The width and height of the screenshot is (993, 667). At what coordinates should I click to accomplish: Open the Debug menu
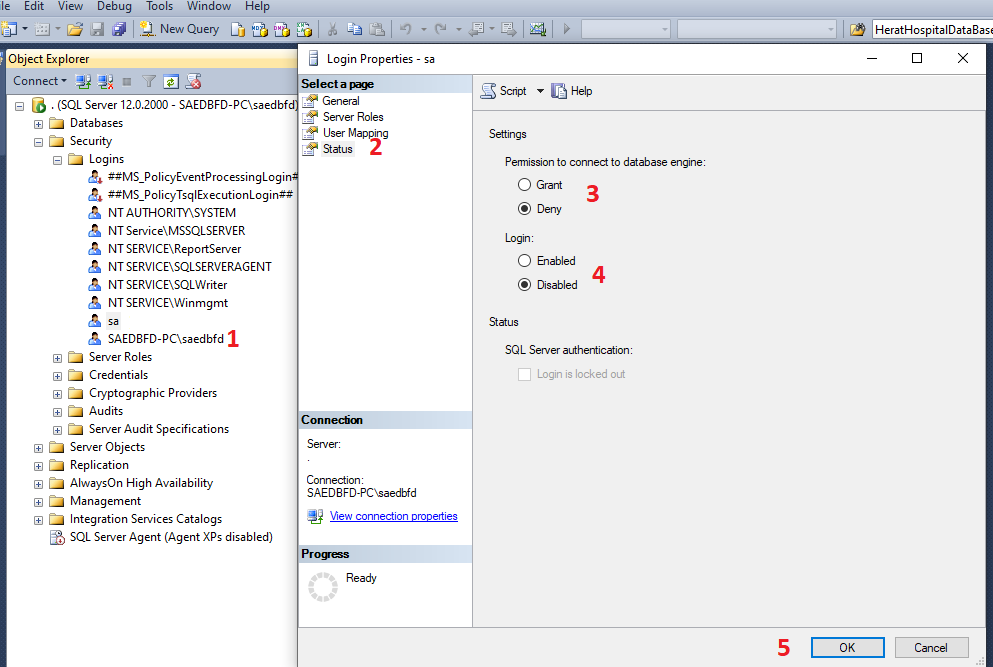click(114, 6)
